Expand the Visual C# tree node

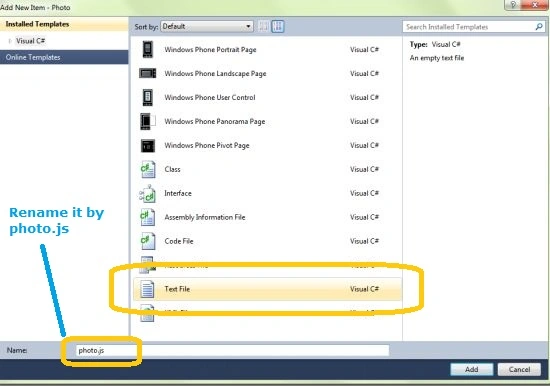10,41
